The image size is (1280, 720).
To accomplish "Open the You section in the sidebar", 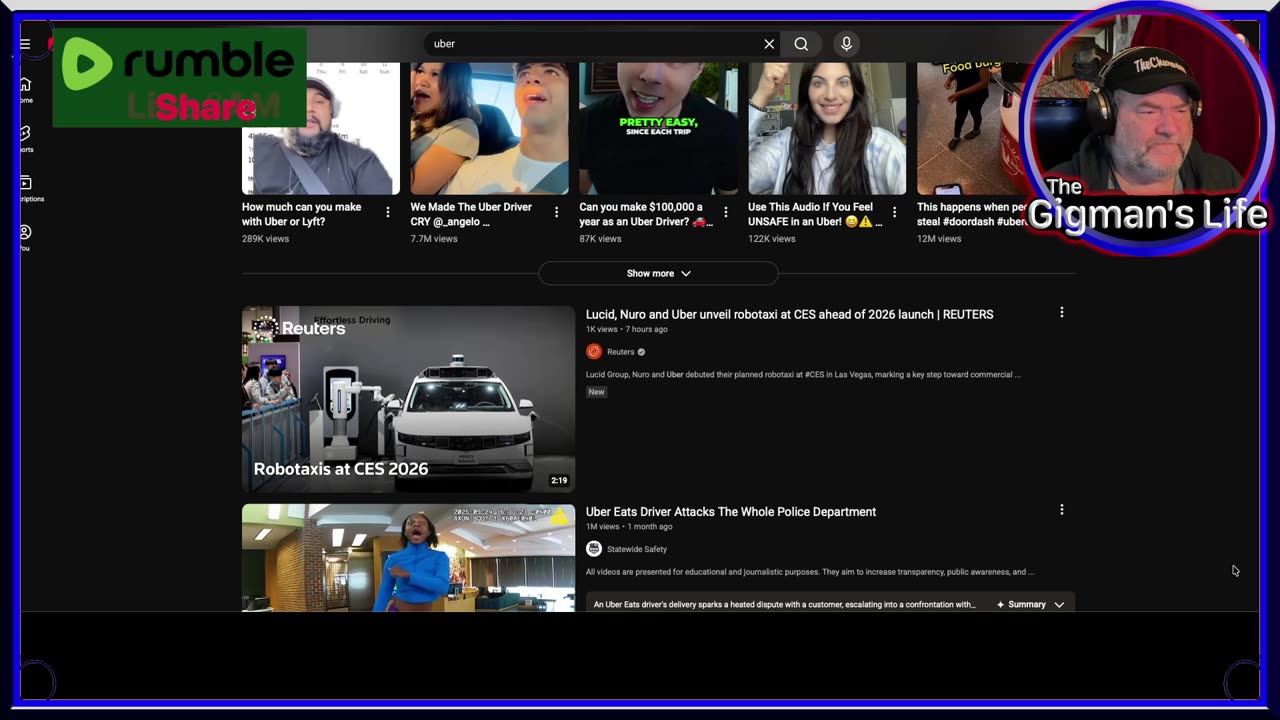I will click(x=25, y=237).
